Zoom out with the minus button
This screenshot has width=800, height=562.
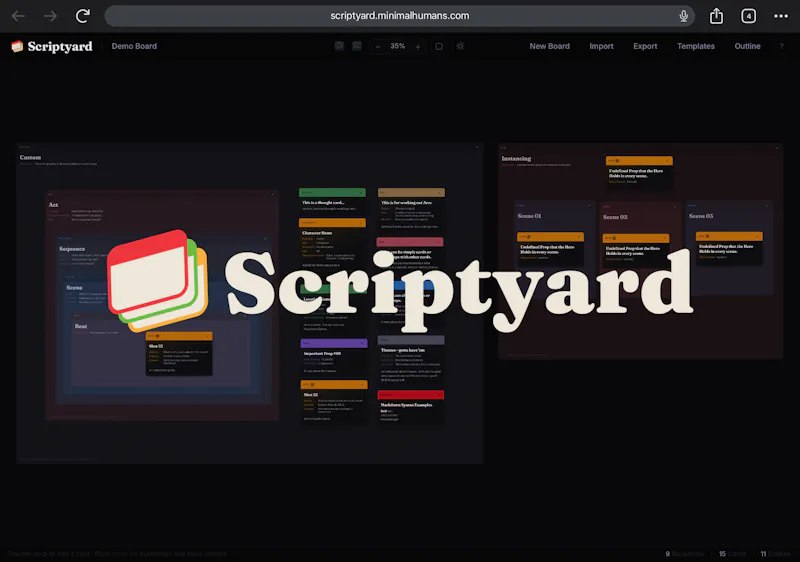(378, 46)
